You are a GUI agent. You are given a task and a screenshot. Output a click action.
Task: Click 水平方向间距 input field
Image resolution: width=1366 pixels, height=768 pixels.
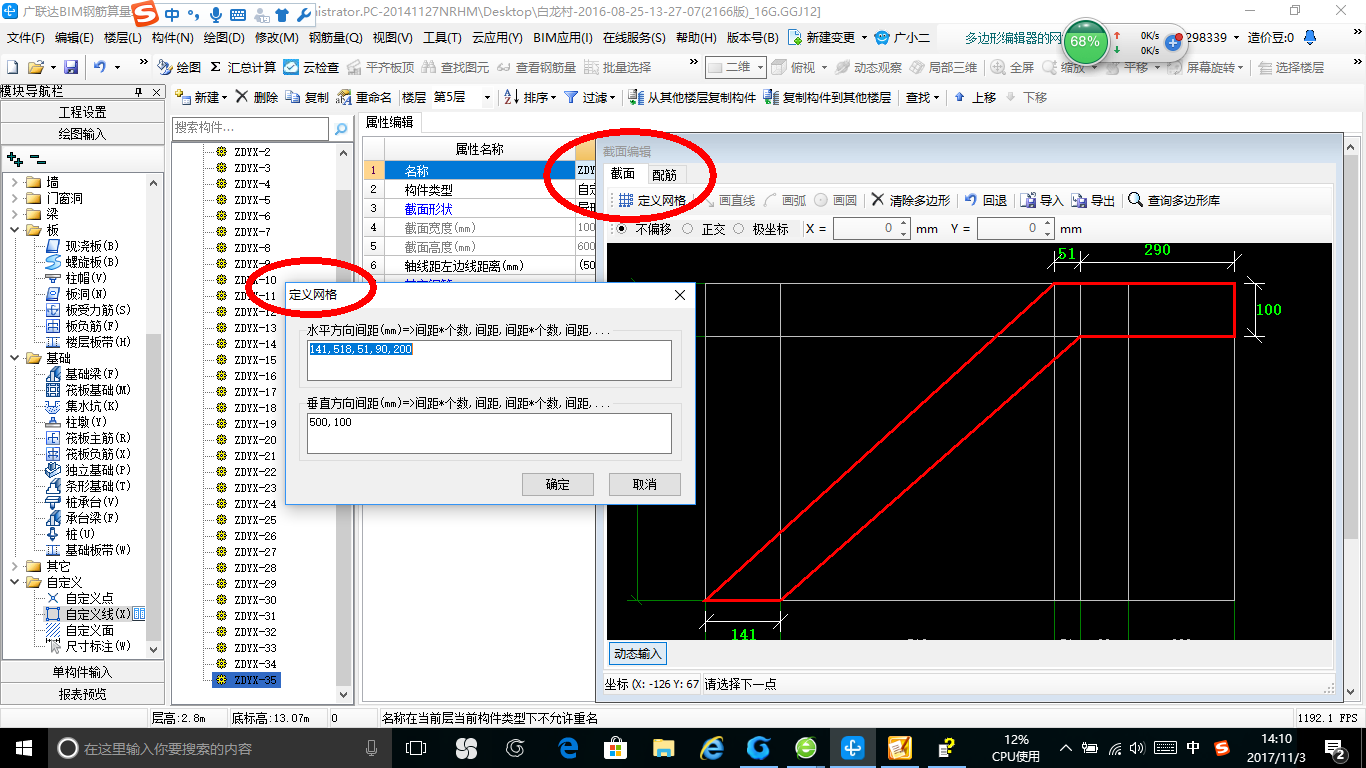point(489,360)
